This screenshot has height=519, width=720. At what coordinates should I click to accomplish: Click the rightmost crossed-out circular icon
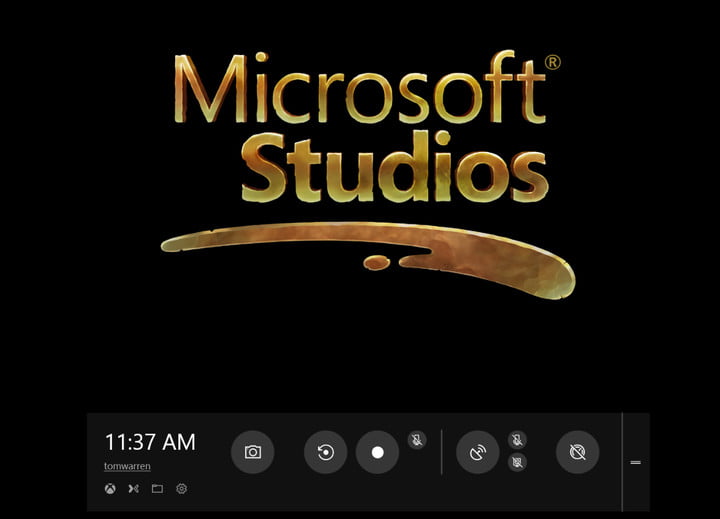577,452
